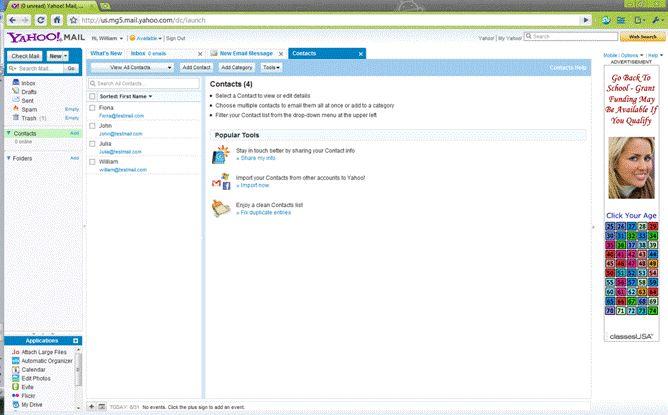Click the plus sign to add an event

(92, 407)
